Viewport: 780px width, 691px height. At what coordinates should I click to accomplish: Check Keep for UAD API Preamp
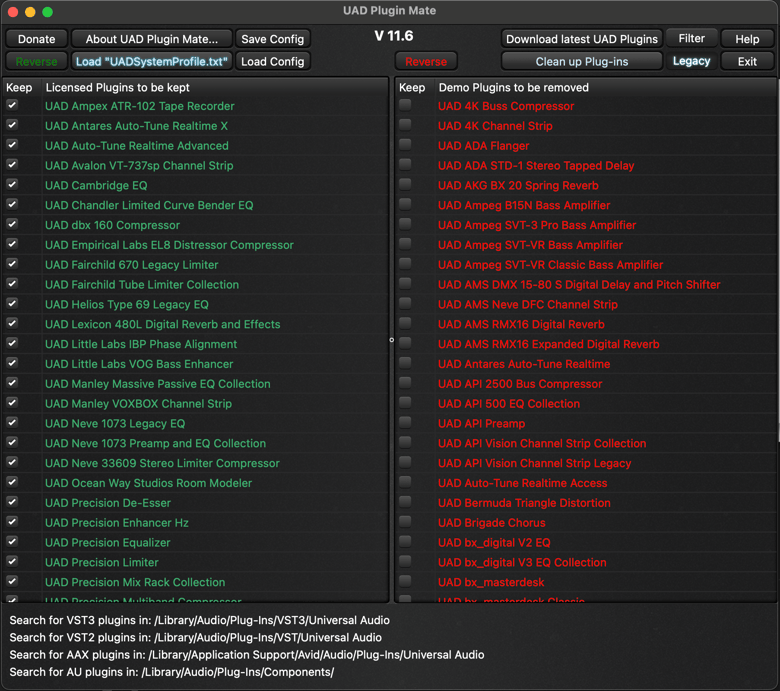click(x=405, y=423)
